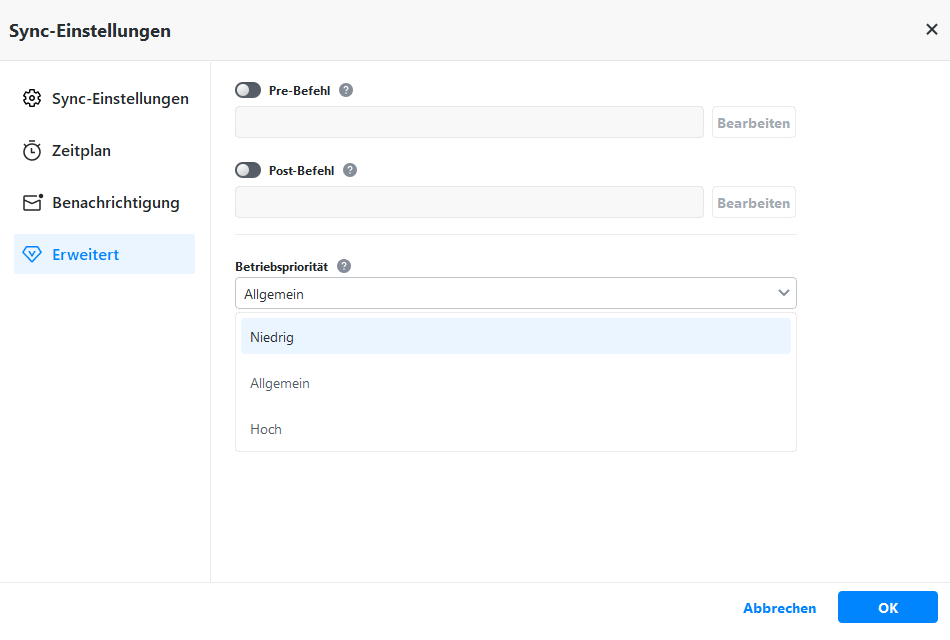Click the diamond icon for Erweitert
This screenshot has height=640, width=950.
click(x=32, y=255)
